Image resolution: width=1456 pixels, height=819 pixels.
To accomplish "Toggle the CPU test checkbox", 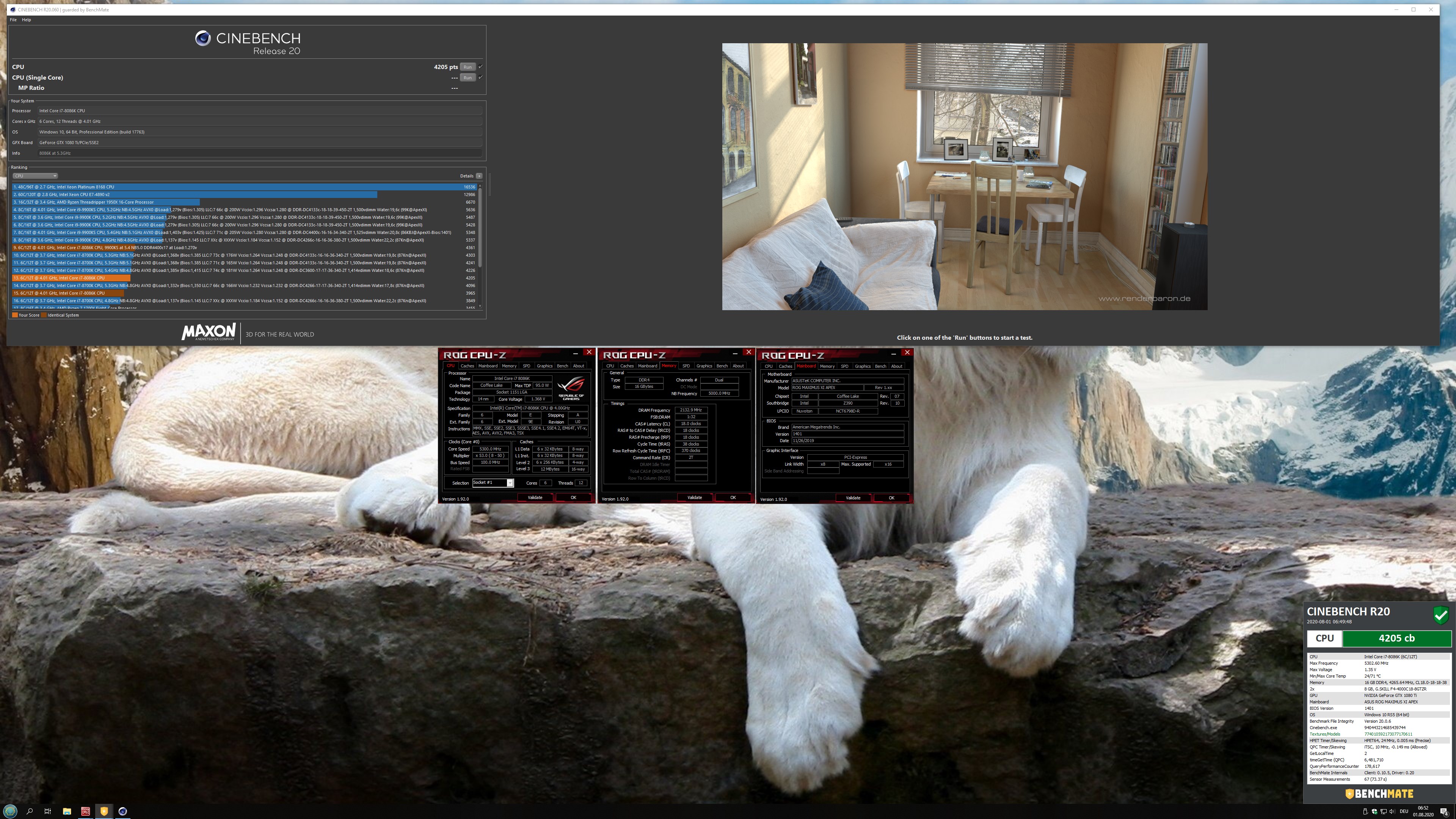I will (x=480, y=67).
